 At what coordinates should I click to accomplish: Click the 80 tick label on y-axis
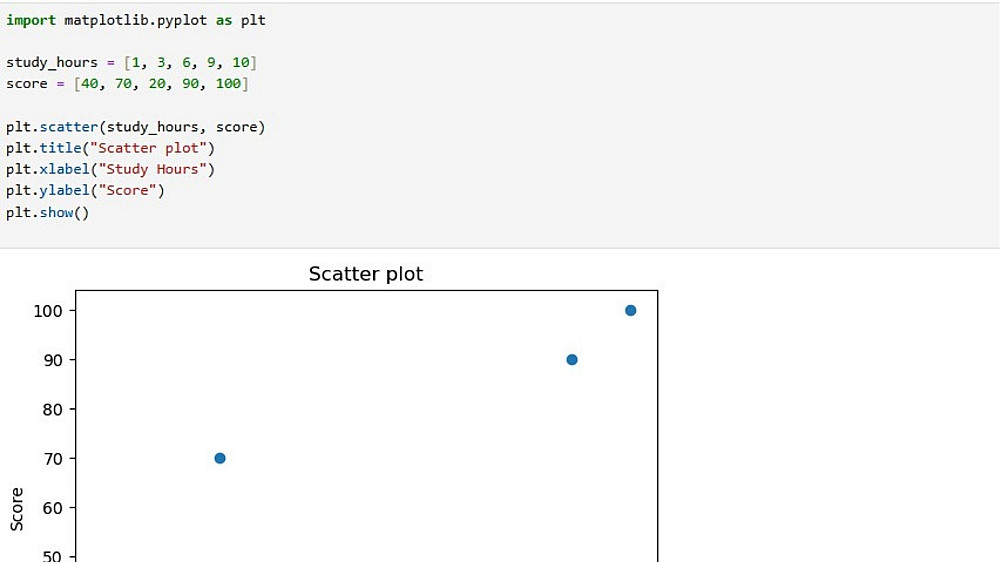[52, 409]
